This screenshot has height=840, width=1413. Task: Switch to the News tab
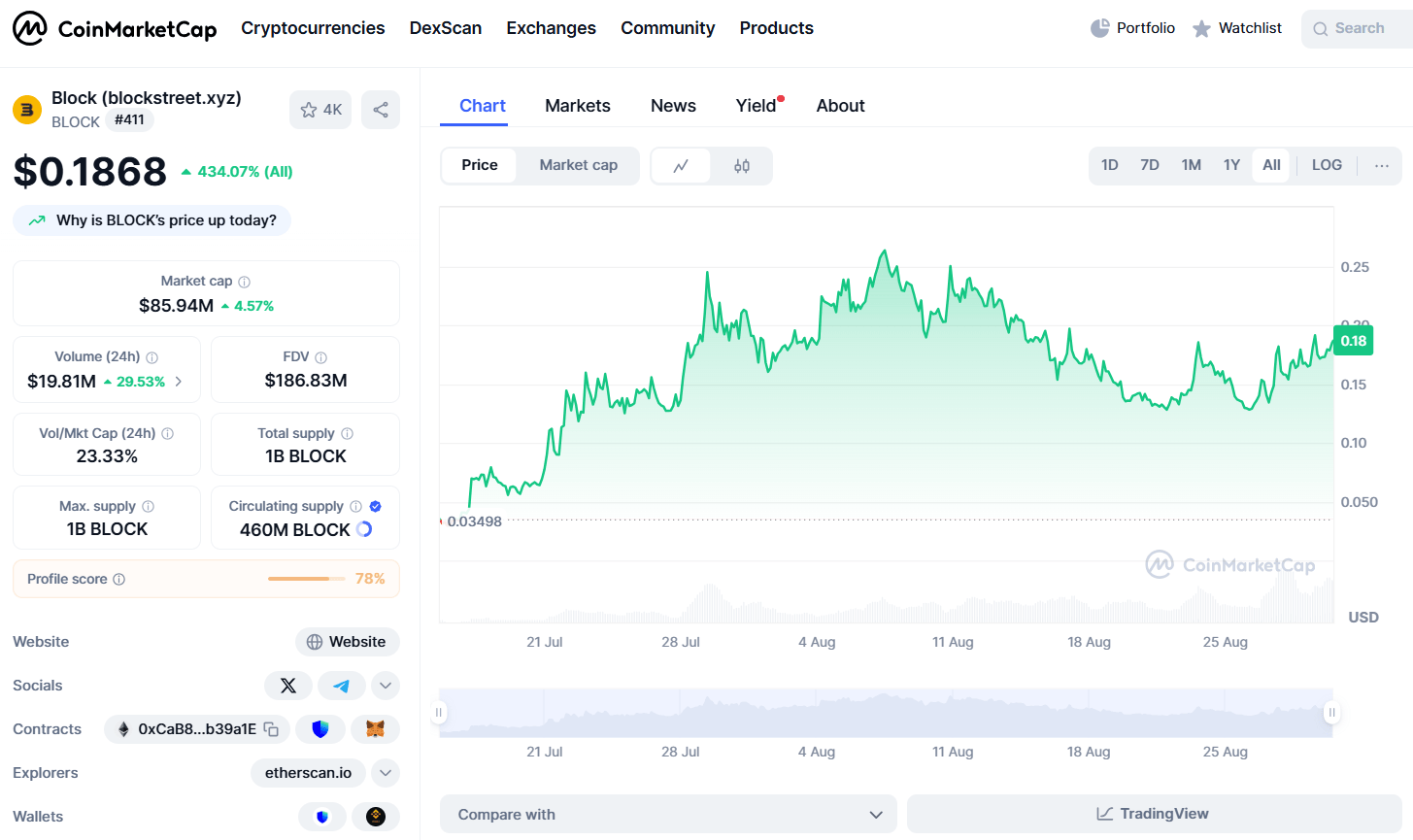(x=673, y=106)
